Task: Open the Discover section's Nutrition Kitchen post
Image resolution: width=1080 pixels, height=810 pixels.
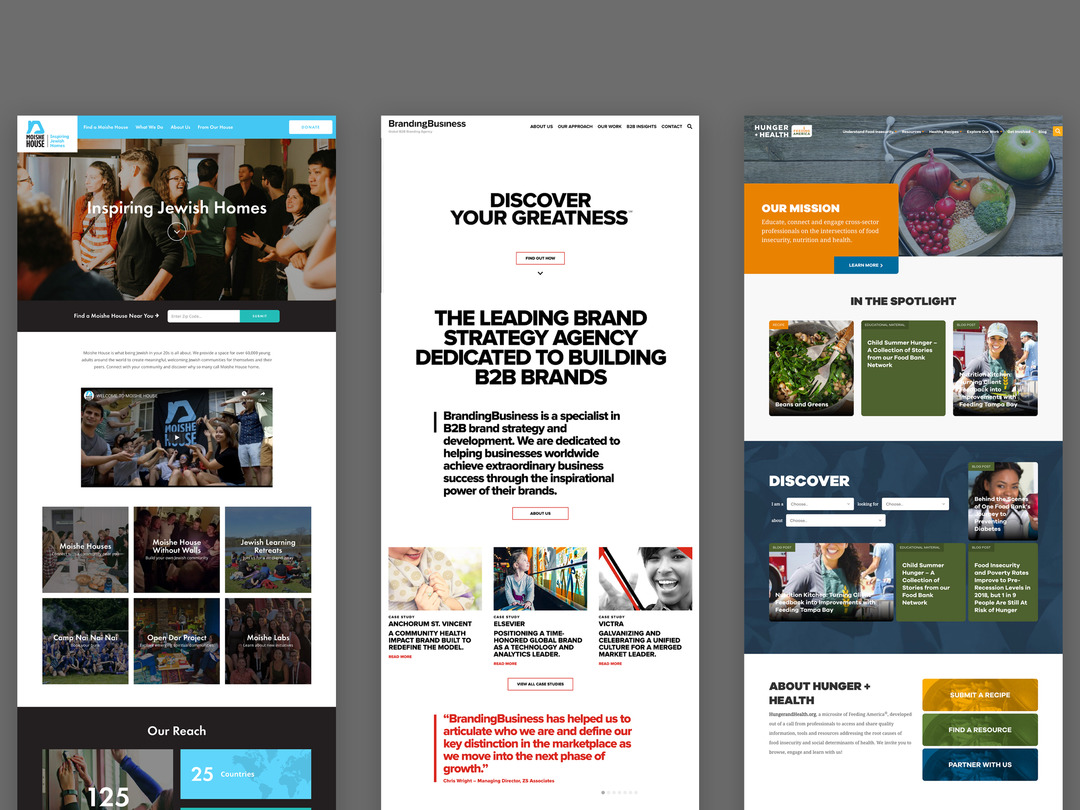Action: click(831, 582)
